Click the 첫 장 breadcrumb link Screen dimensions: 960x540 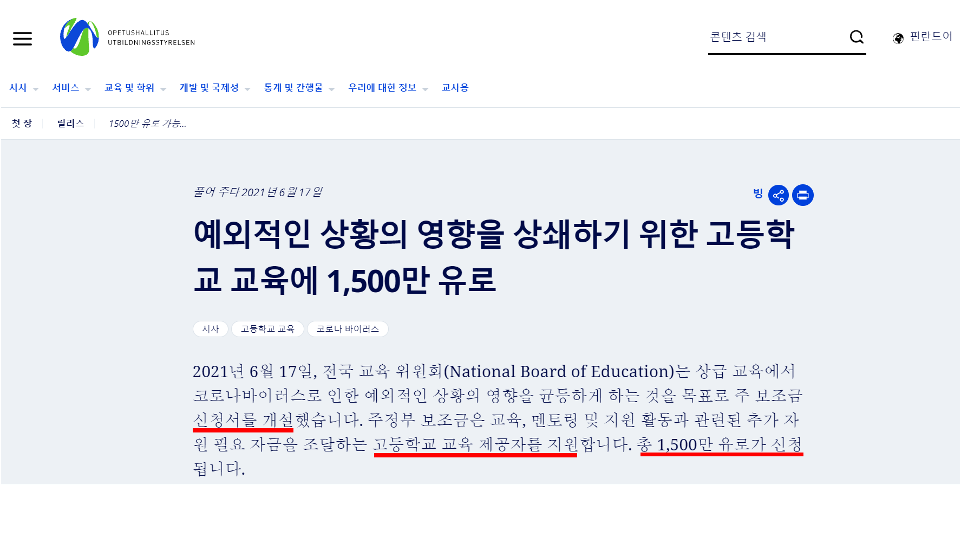pyautogui.click(x=21, y=123)
